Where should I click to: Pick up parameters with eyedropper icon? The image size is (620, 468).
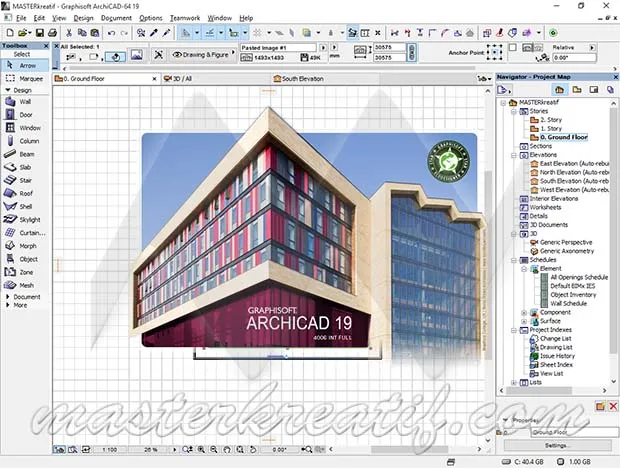(x=154, y=33)
